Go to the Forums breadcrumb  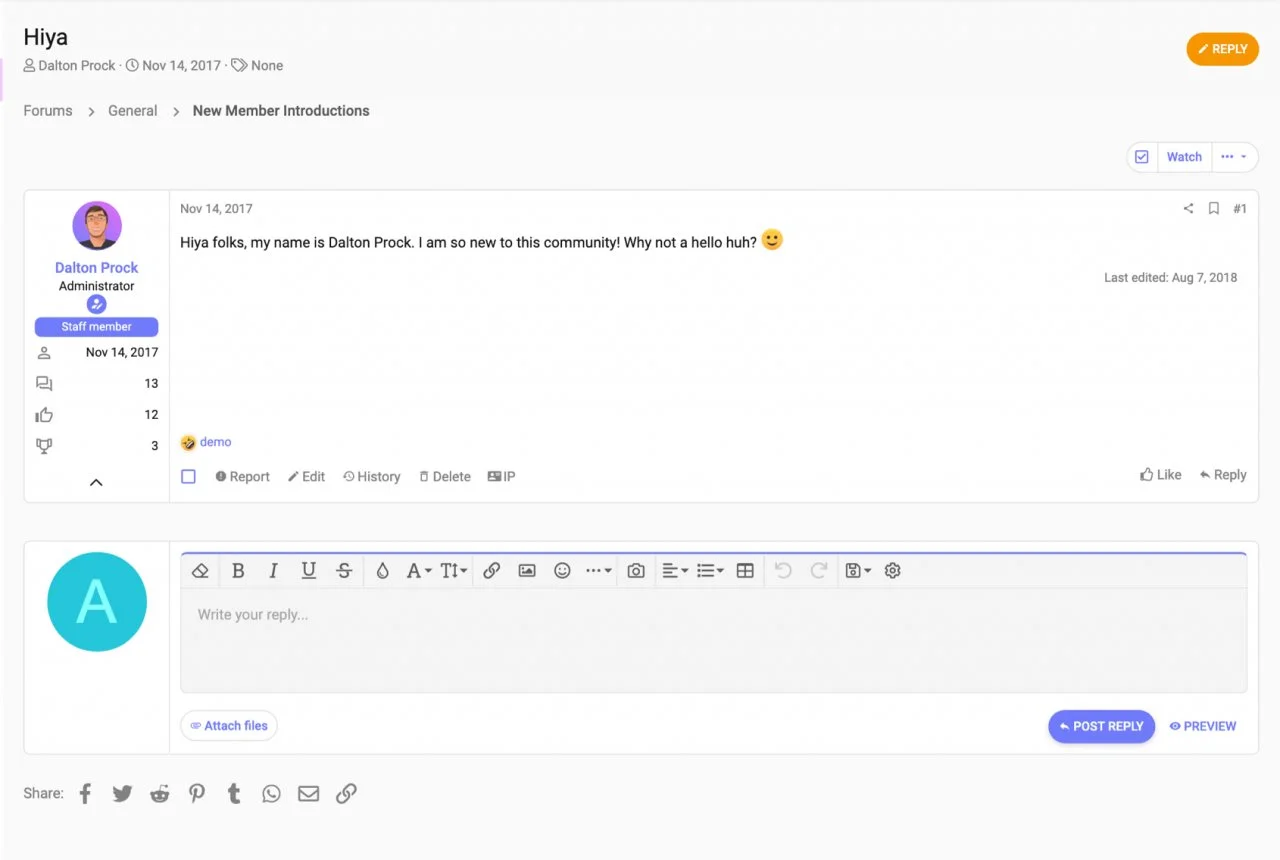coord(48,111)
